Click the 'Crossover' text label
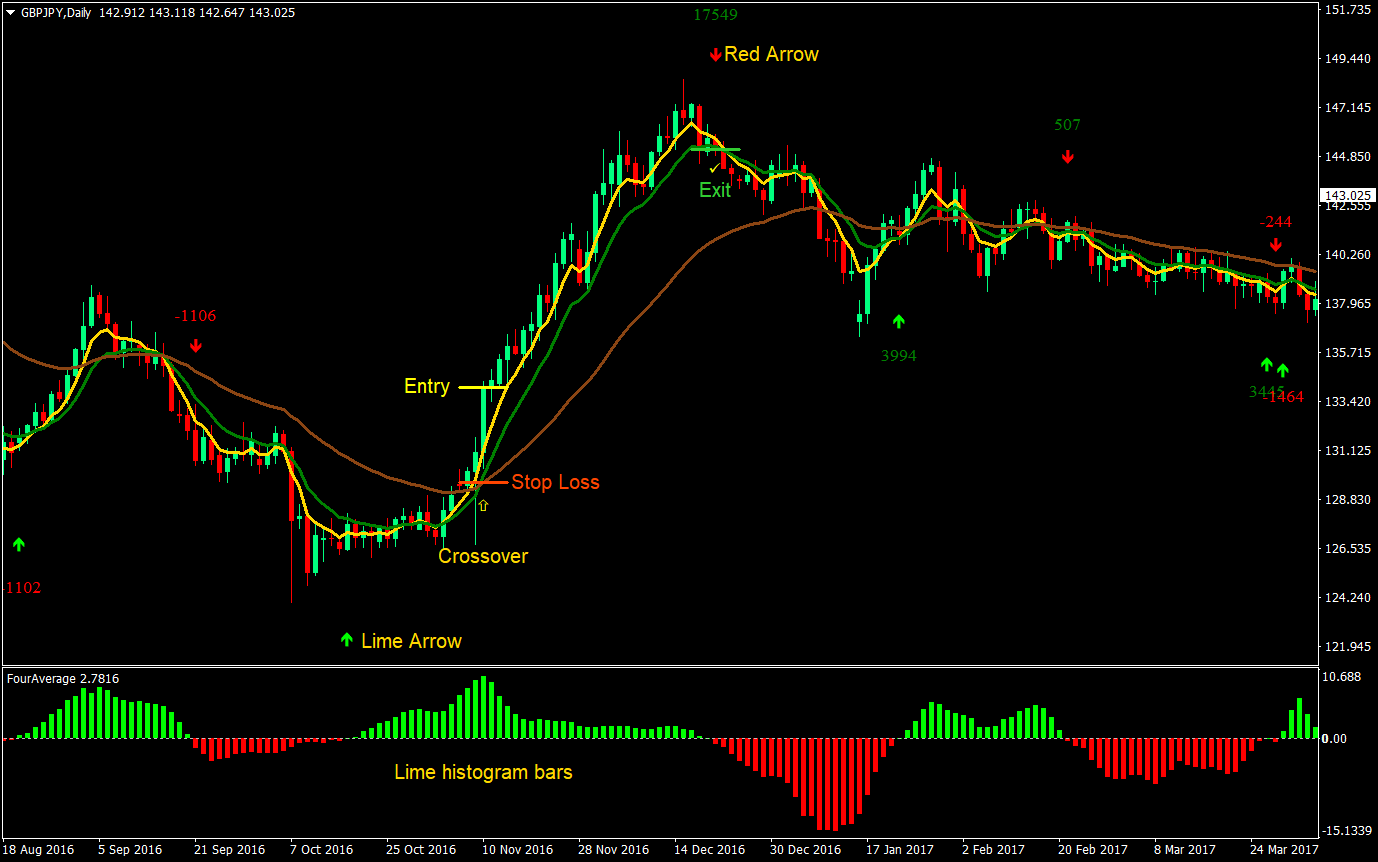 pyautogui.click(x=483, y=556)
